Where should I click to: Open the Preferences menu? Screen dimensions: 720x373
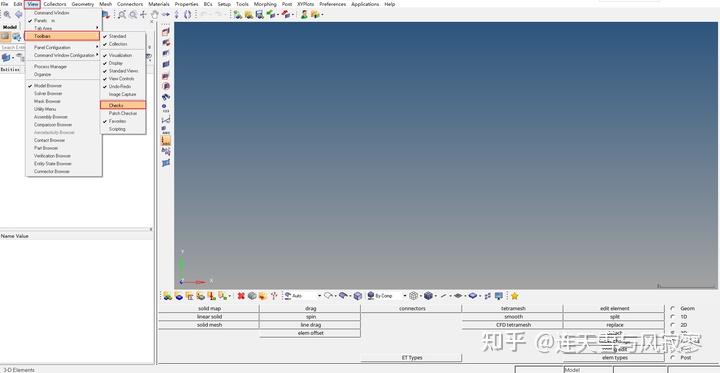(x=332, y=4)
